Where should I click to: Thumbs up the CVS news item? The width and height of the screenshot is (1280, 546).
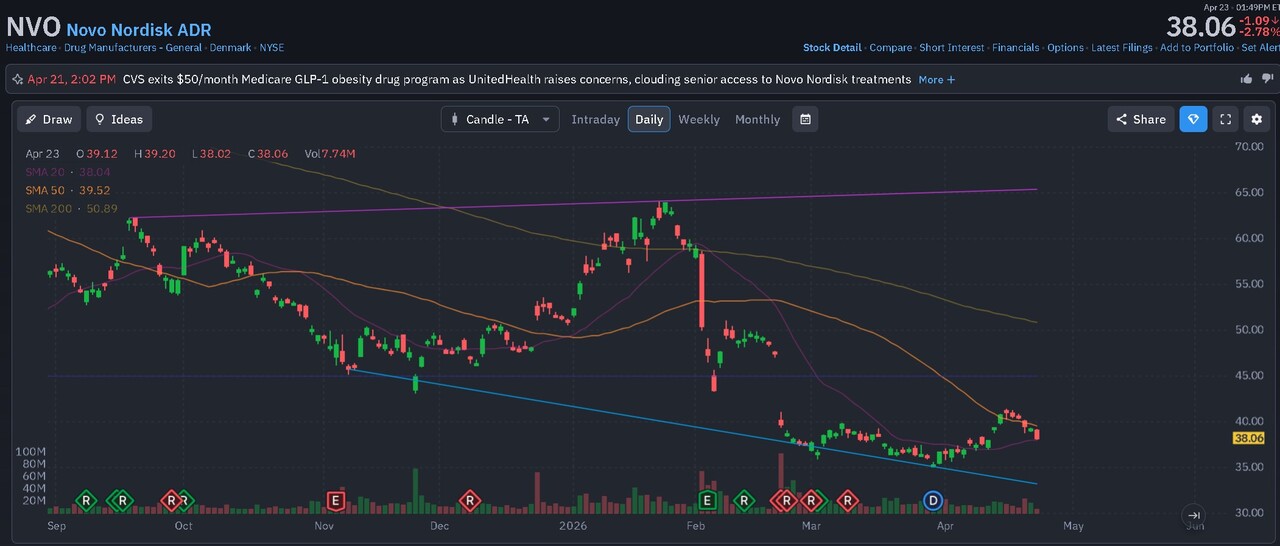(x=1246, y=79)
